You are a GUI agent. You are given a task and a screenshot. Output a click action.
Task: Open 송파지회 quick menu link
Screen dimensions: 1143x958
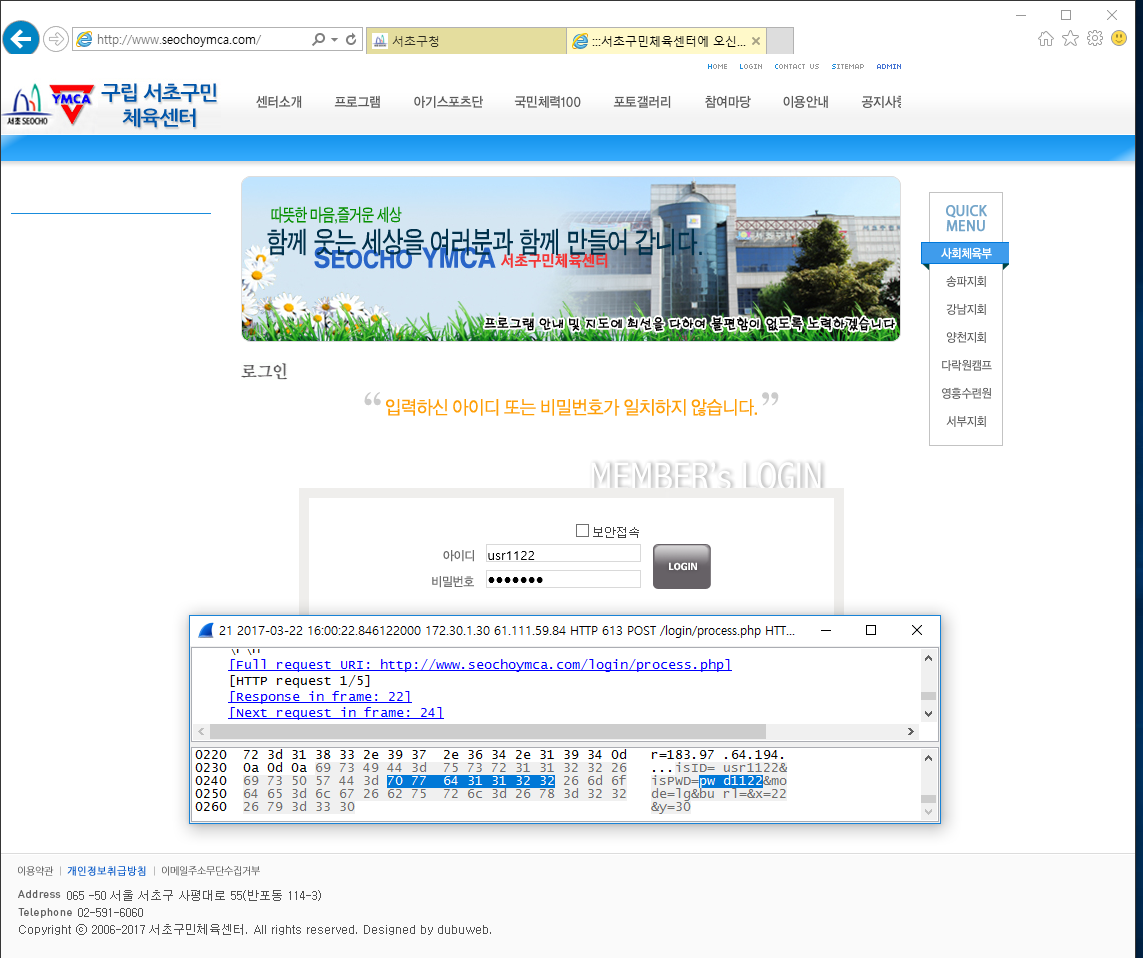[x=966, y=281]
